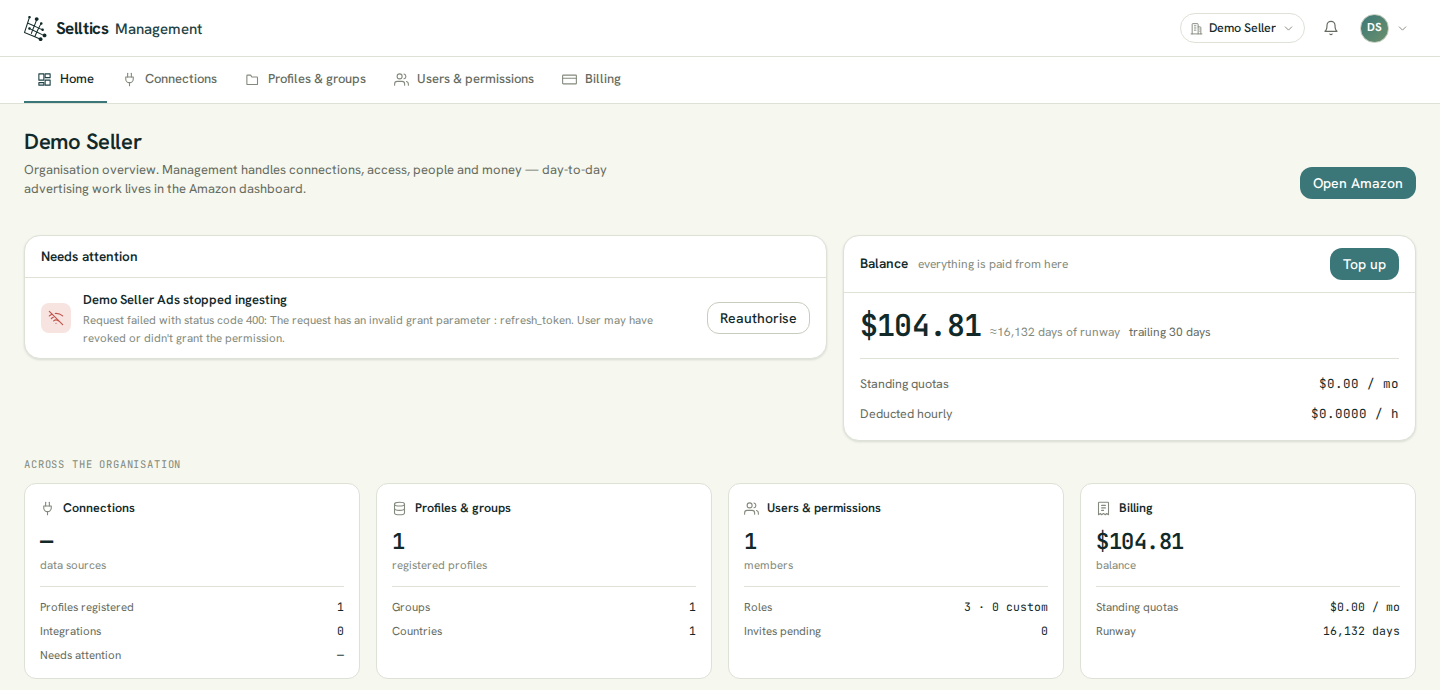The height and width of the screenshot is (690, 1440).
Task: Click the Selltics logo icon
Action: [35, 29]
